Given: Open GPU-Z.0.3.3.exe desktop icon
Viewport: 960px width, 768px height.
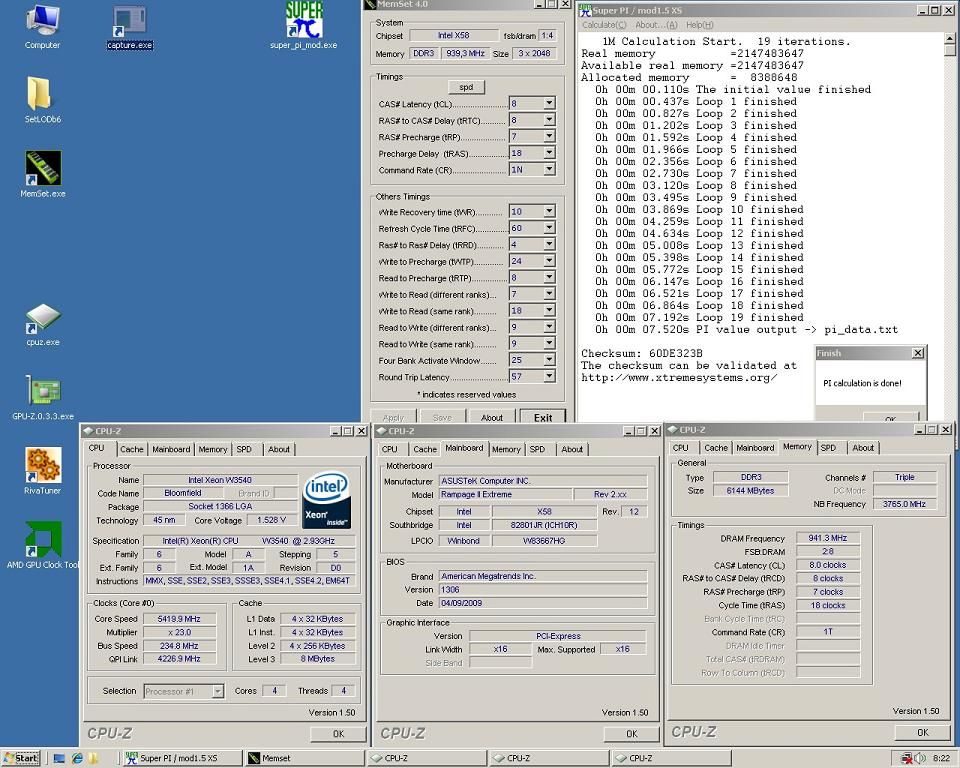Looking at the screenshot, I should [x=42, y=398].
